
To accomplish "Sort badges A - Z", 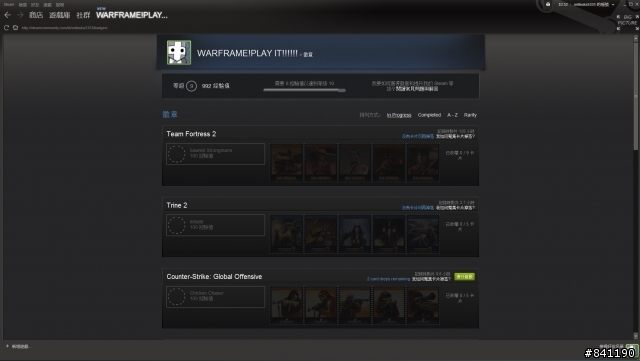I will point(452,115).
